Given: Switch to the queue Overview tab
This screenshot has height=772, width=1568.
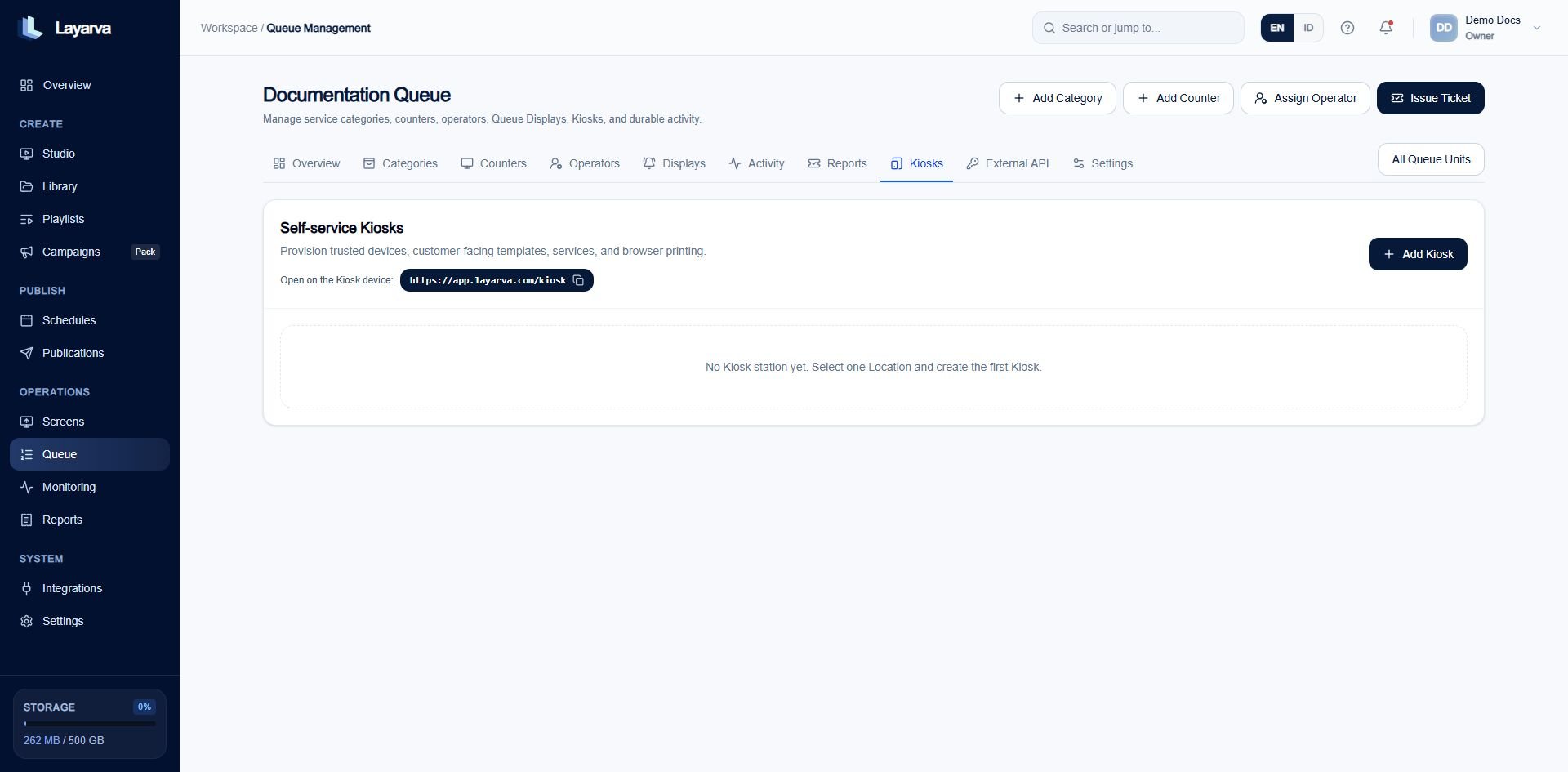Looking at the screenshot, I should pos(306,163).
